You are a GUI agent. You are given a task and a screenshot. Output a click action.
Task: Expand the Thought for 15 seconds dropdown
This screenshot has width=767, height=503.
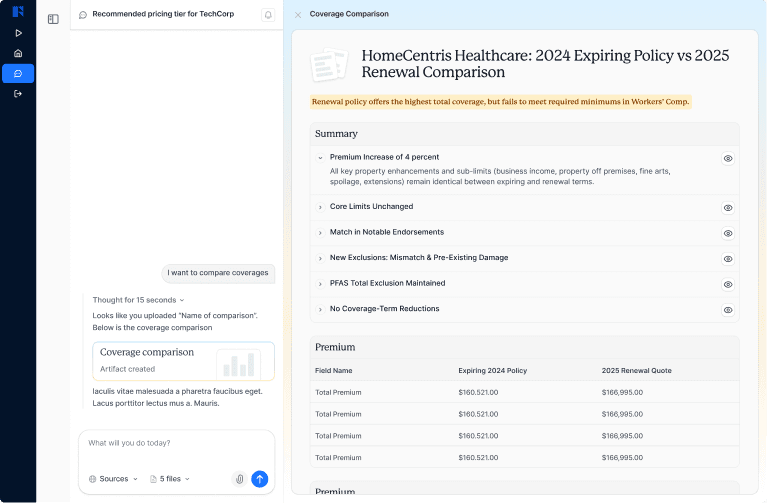(138, 300)
